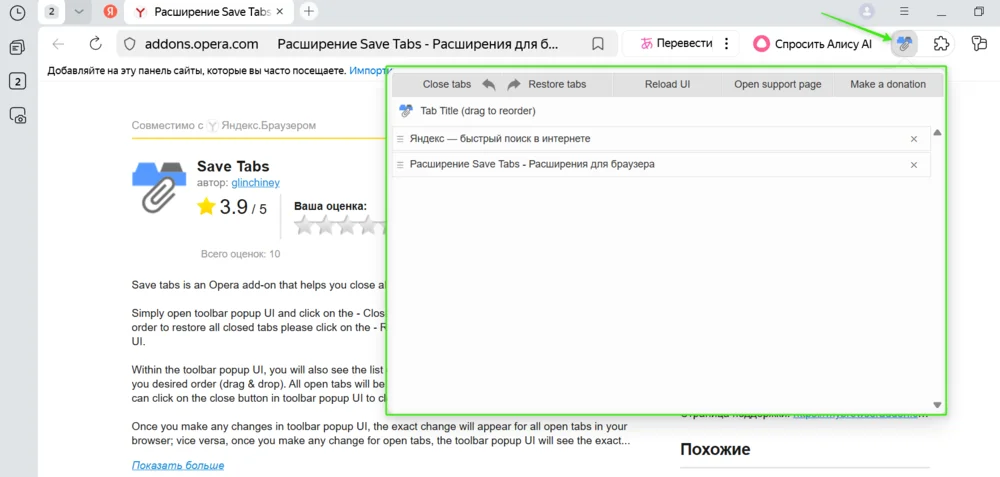Close the Яндекс tab via popup X
Image resolution: width=1000 pixels, height=477 pixels.
(x=914, y=139)
